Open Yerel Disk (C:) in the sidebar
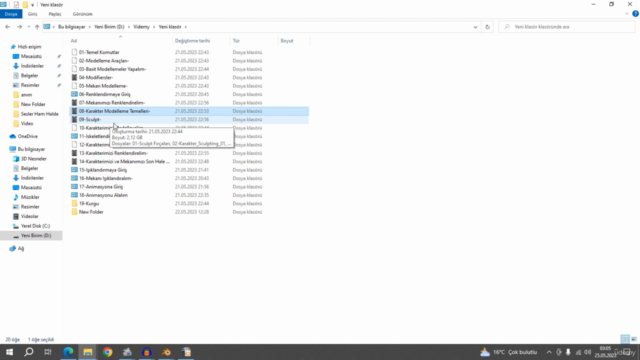This screenshot has height=360, width=640. point(35,226)
